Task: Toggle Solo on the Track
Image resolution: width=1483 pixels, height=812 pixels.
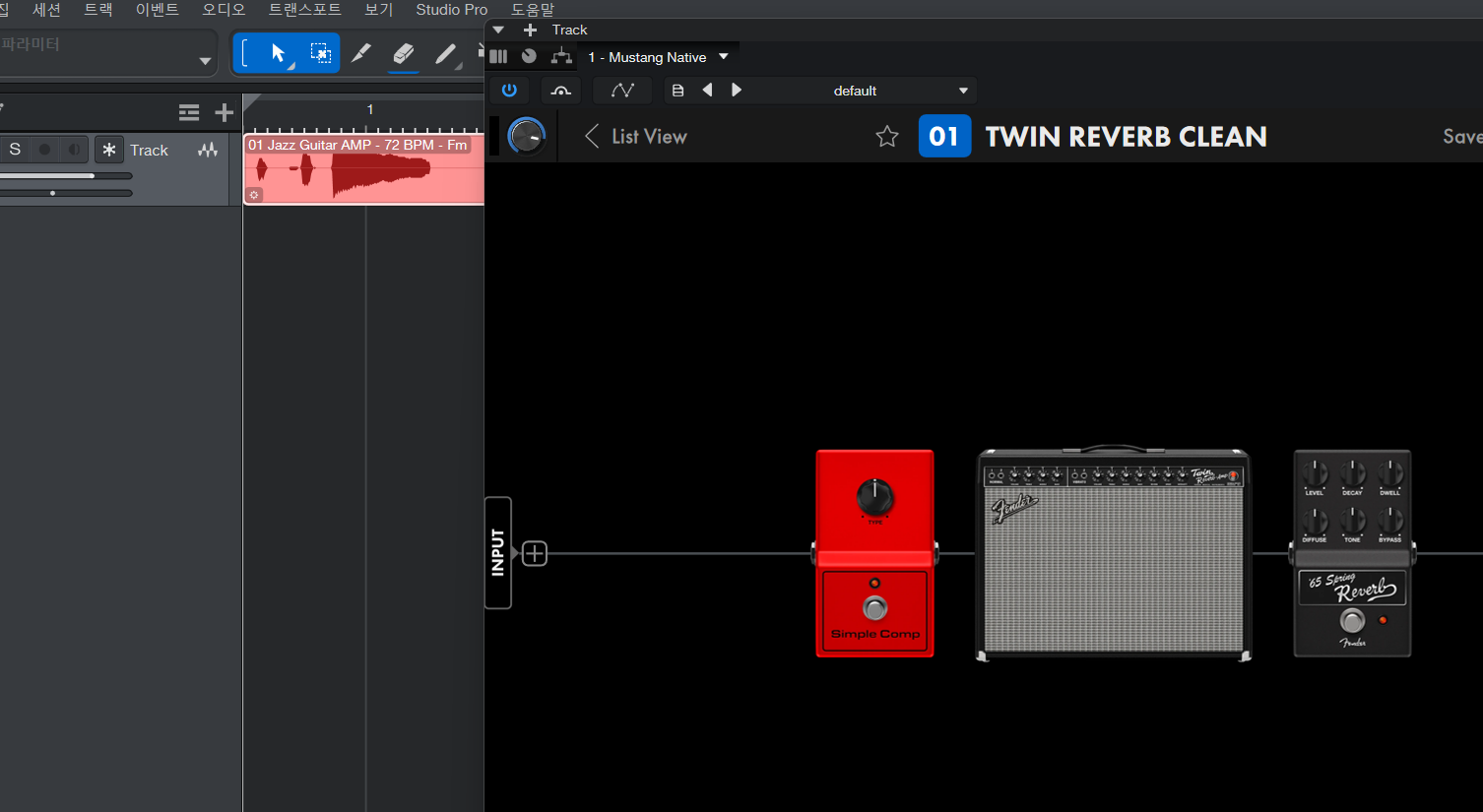Action: [x=15, y=150]
